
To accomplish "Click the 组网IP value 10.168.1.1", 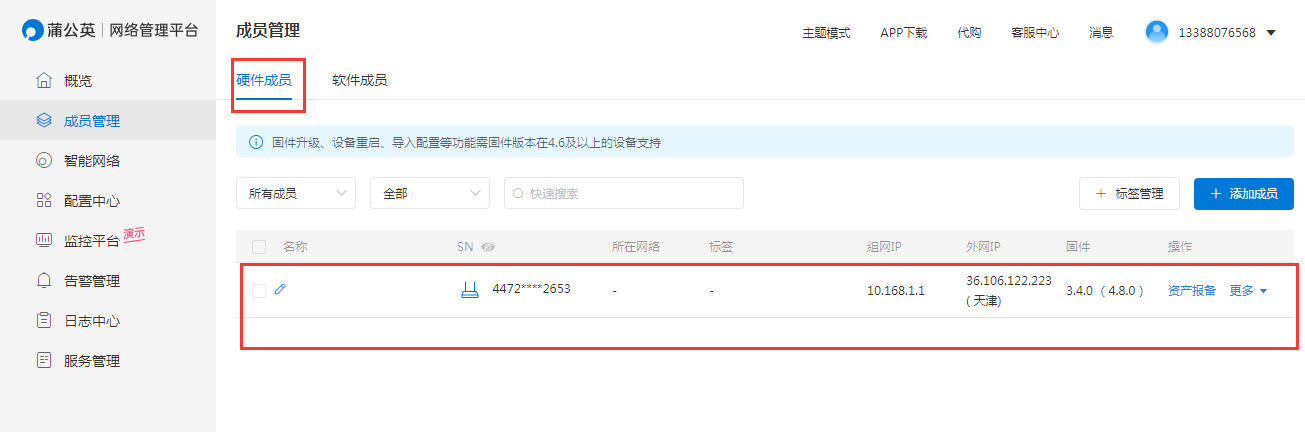I will [896, 291].
